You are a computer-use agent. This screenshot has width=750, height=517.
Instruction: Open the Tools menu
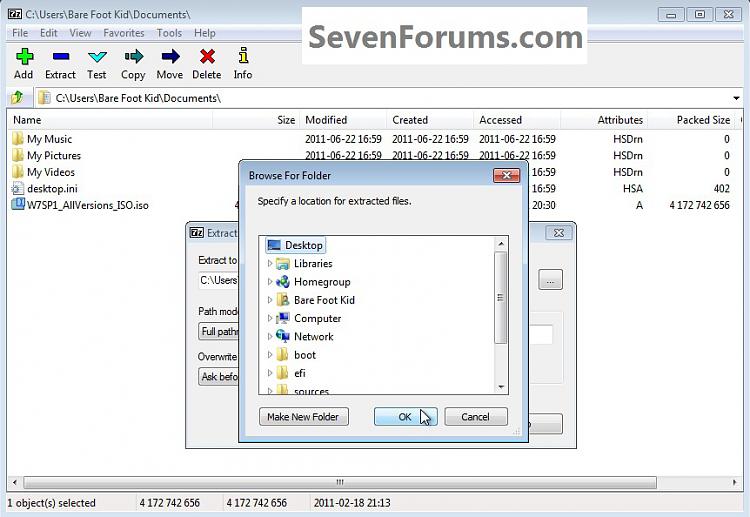[x=169, y=33]
